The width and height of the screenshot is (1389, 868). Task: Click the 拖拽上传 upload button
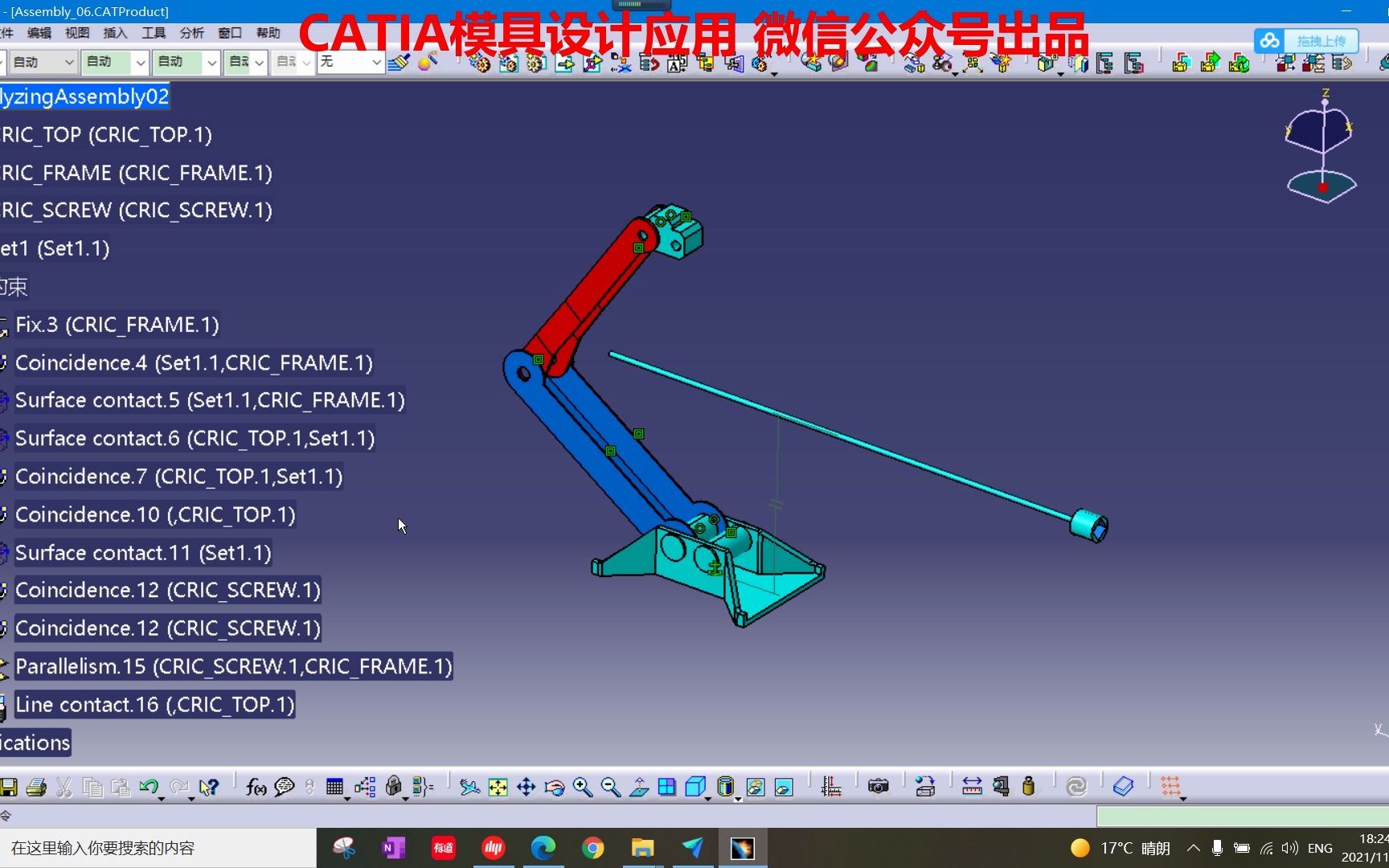coord(1321,41)
